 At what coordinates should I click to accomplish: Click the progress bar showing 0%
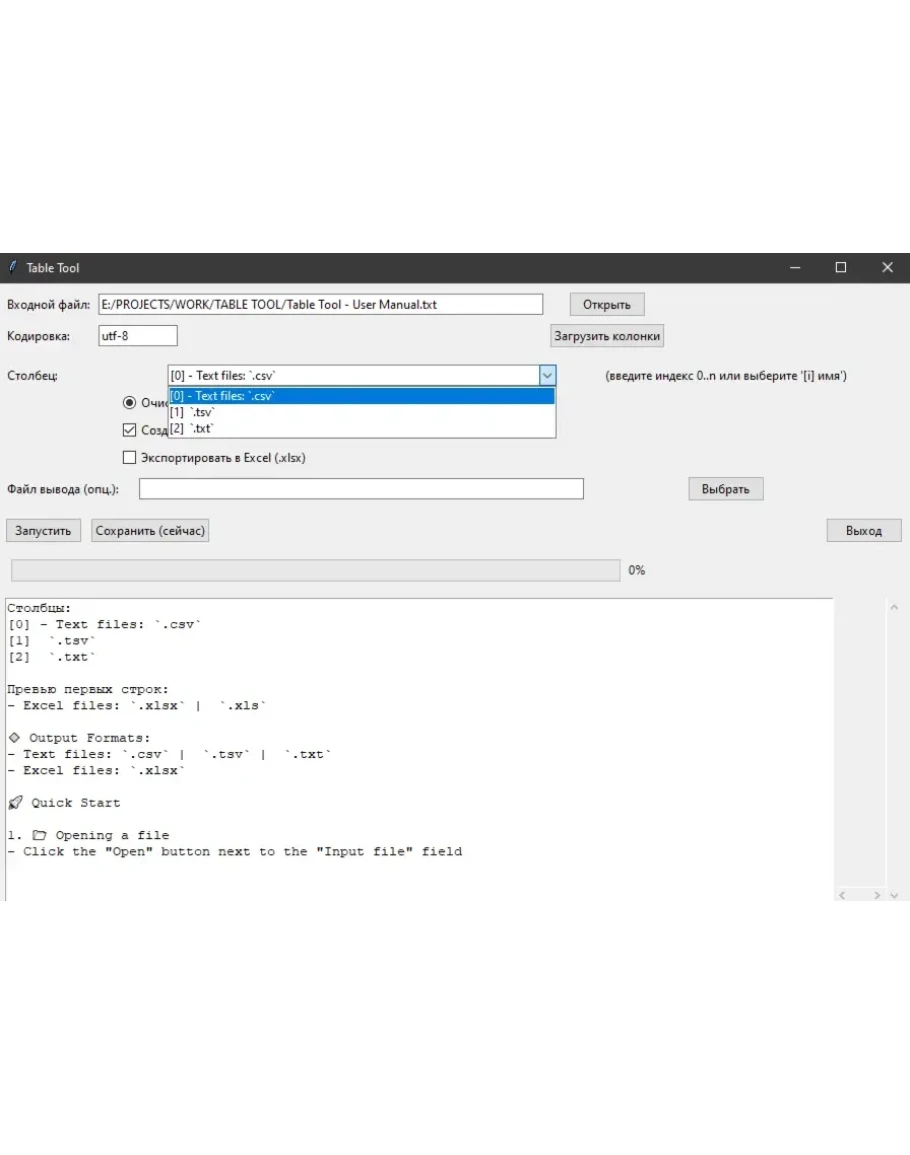pos(315,570)
